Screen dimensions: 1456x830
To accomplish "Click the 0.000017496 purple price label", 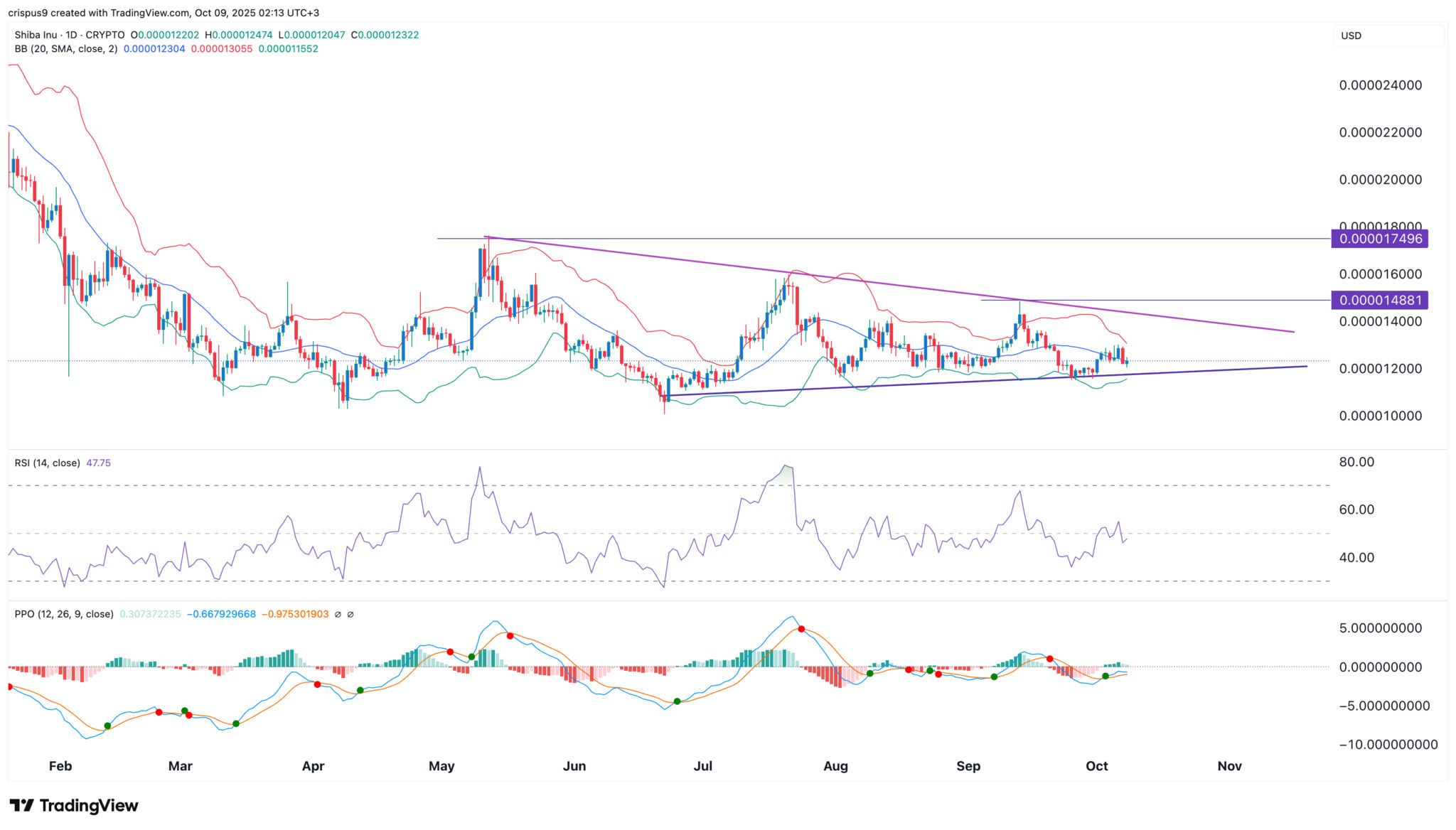I will (x=1380, y=239).
